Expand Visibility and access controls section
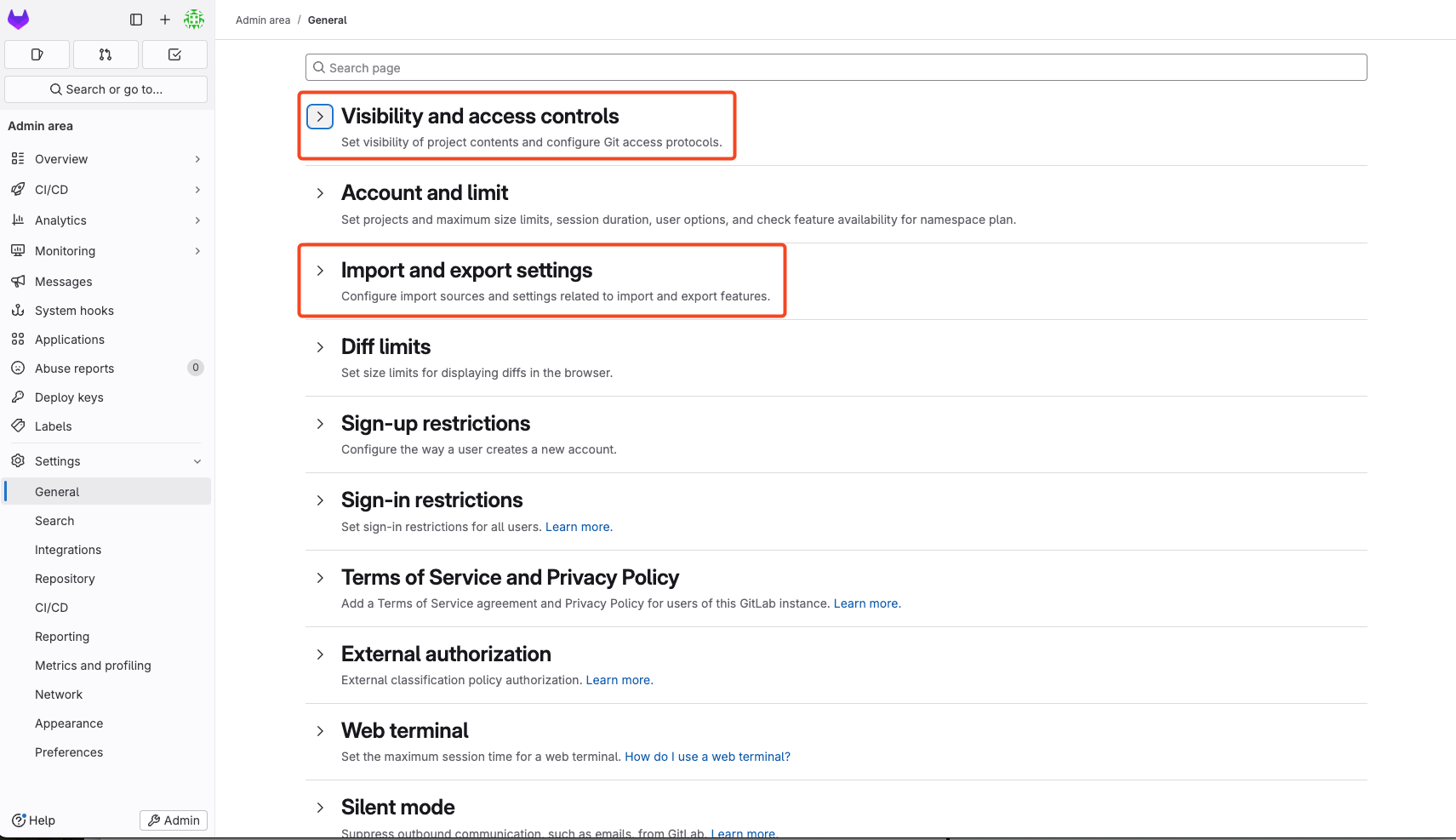1456x840 pixels. (x=320, y=117)
